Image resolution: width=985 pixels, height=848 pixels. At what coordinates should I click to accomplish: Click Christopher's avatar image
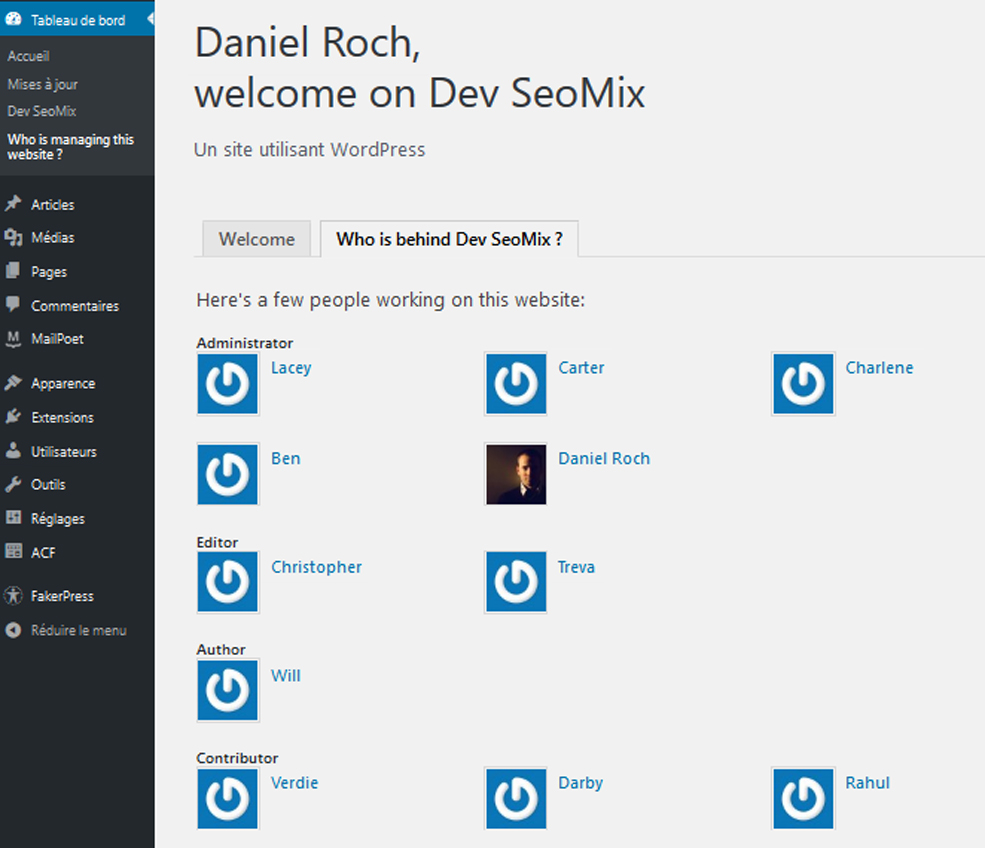tap(228, 582)
